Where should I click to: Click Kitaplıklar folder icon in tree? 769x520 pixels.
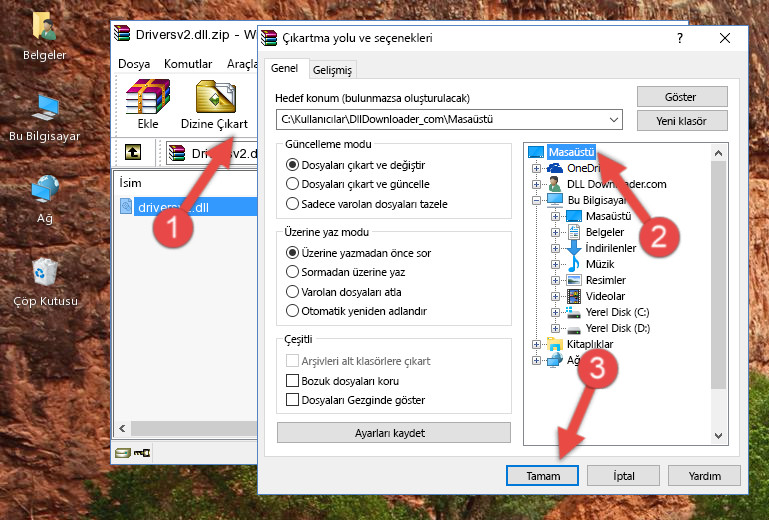555,344
